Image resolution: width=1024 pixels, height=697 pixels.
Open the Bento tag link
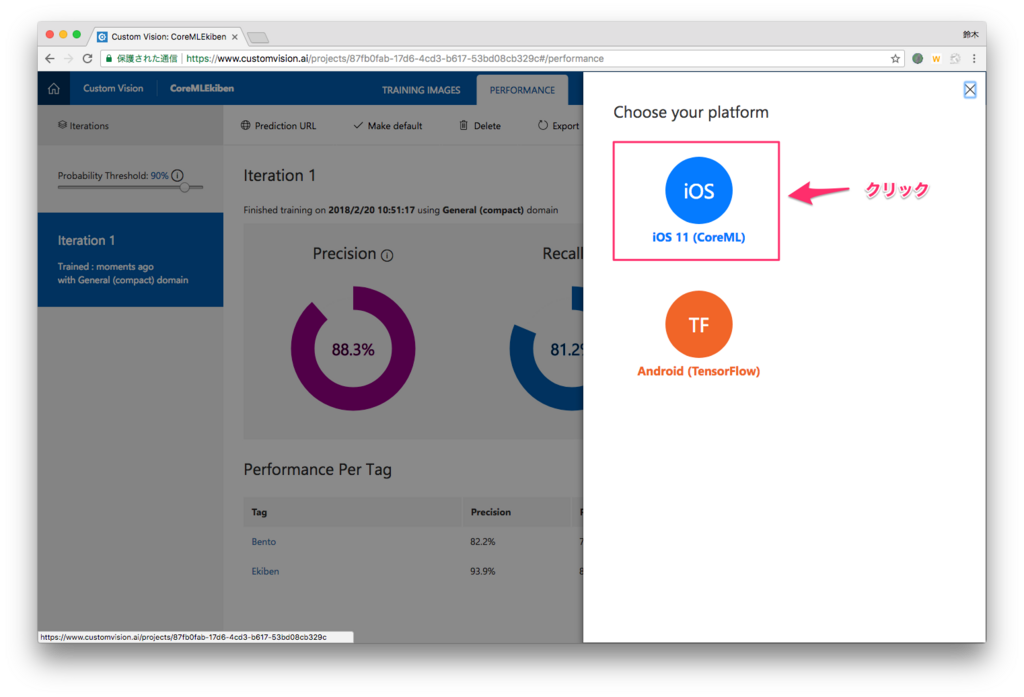(x=264, y=542)
